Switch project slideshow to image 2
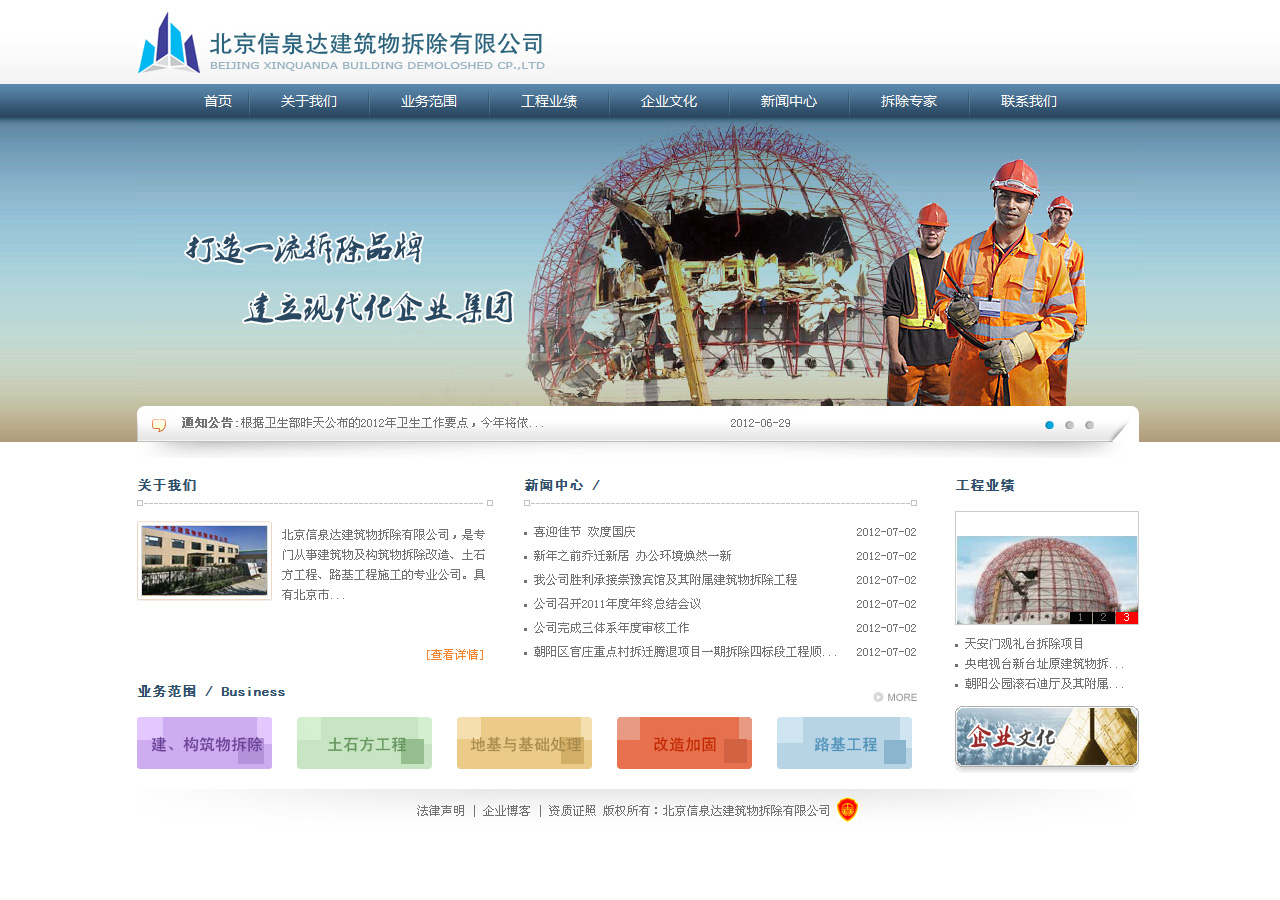Screen dimensions: 1280x900 pos(1103,617)
